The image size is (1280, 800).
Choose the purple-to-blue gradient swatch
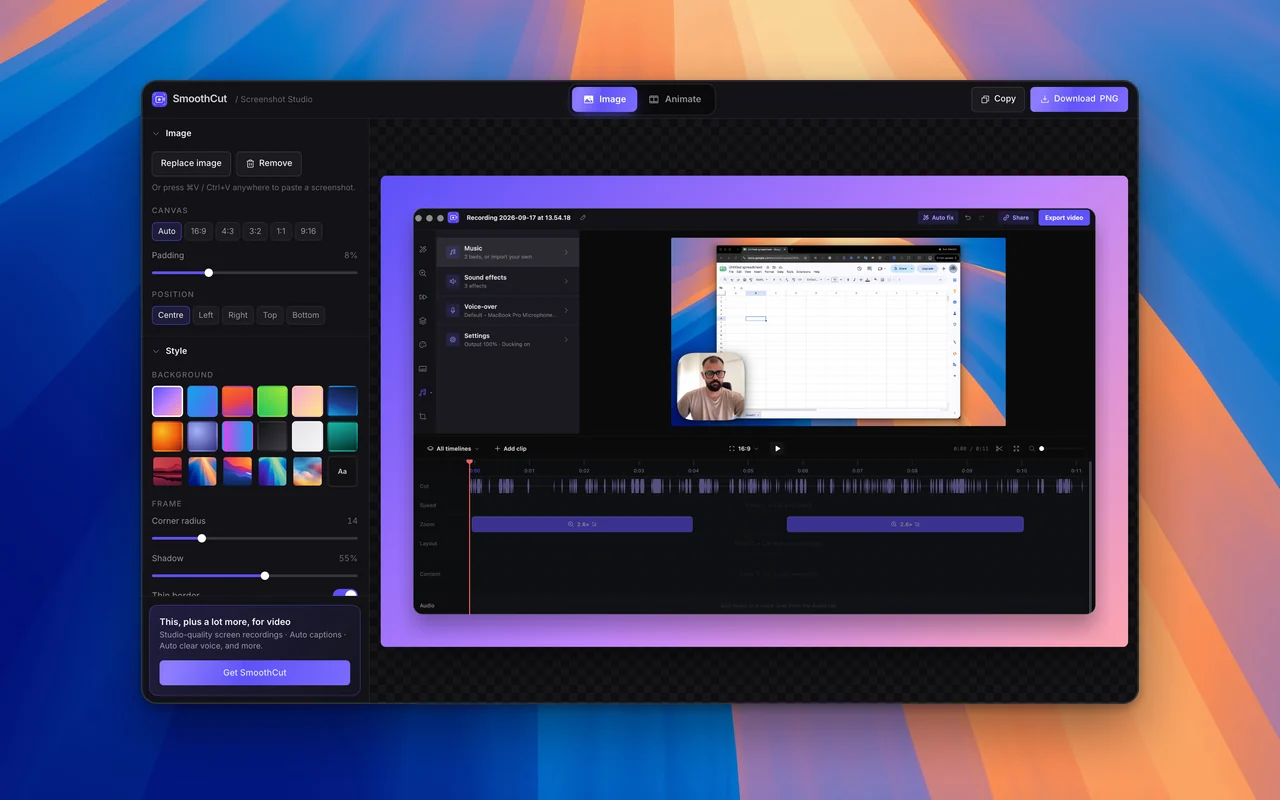coord(237,436)
